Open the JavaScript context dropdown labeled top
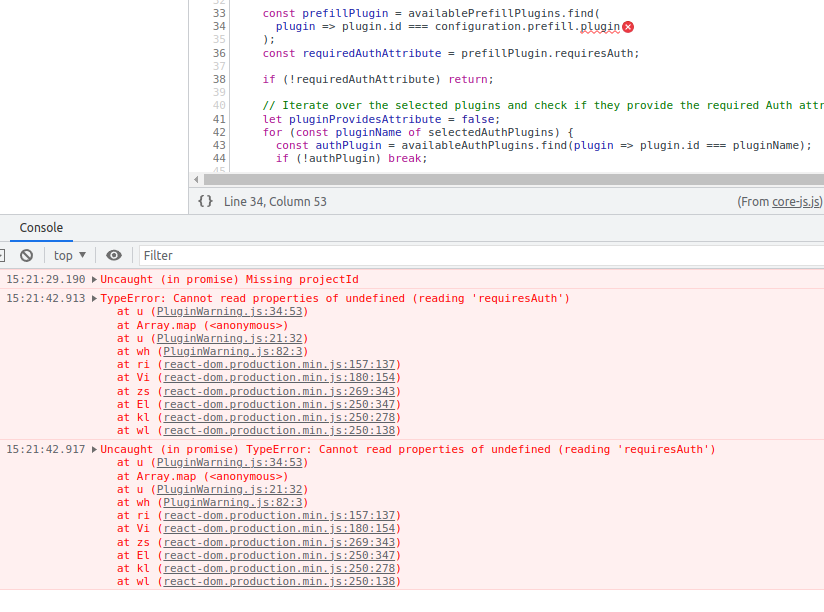824x612 pixels. coord(67,255)
